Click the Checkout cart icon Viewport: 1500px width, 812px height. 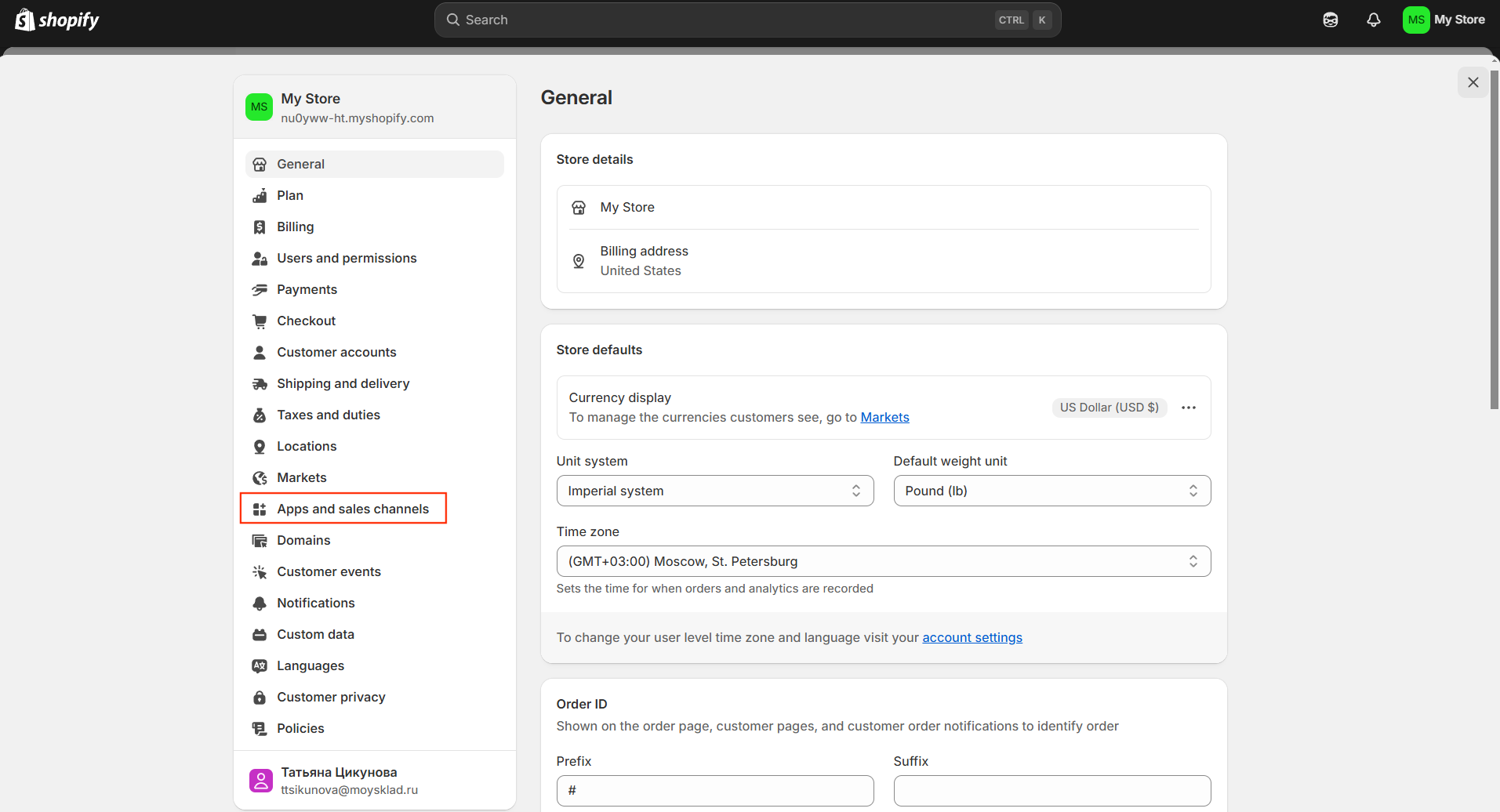[260, 321]
